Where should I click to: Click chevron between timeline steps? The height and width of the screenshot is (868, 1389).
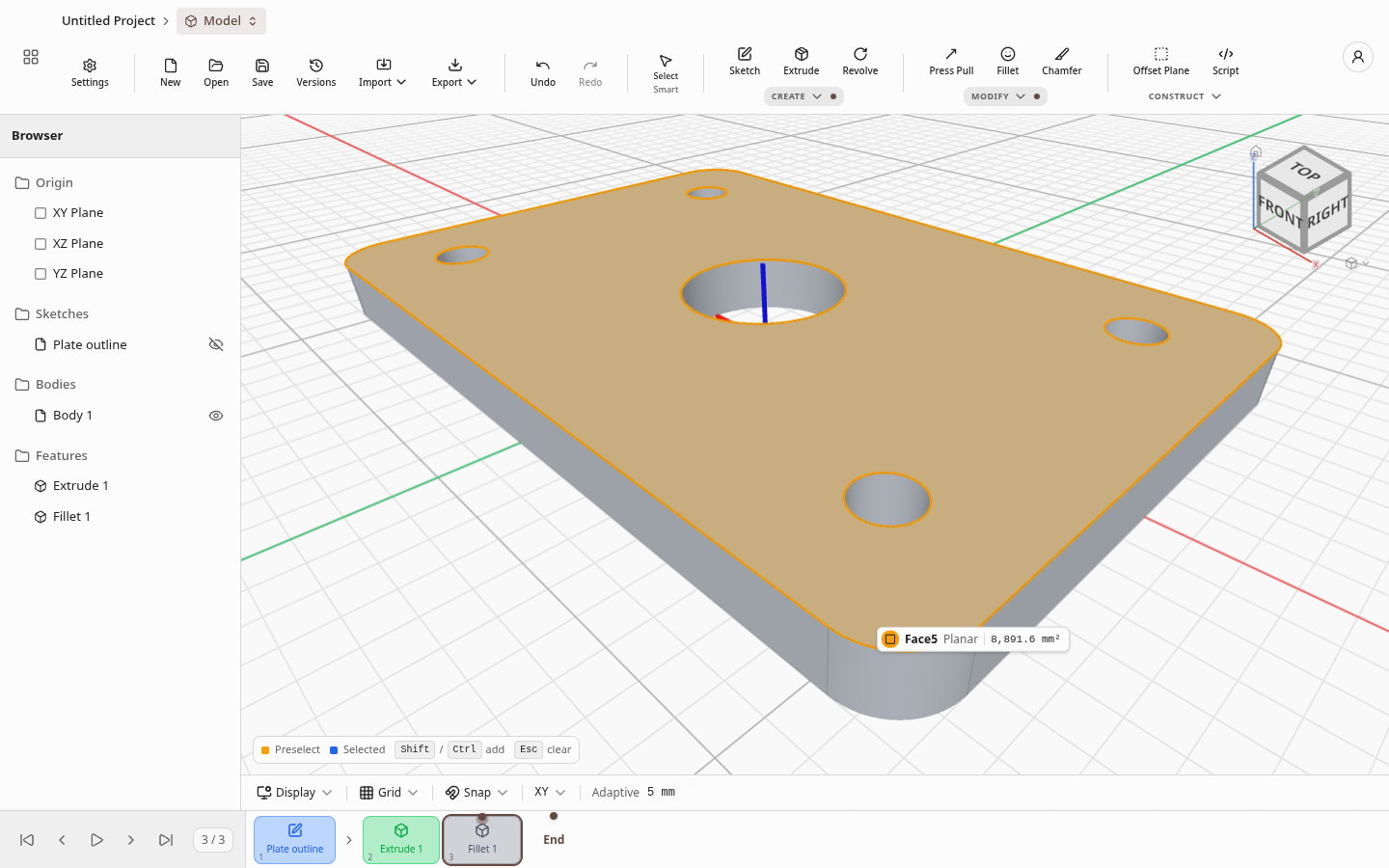[349, 840]
